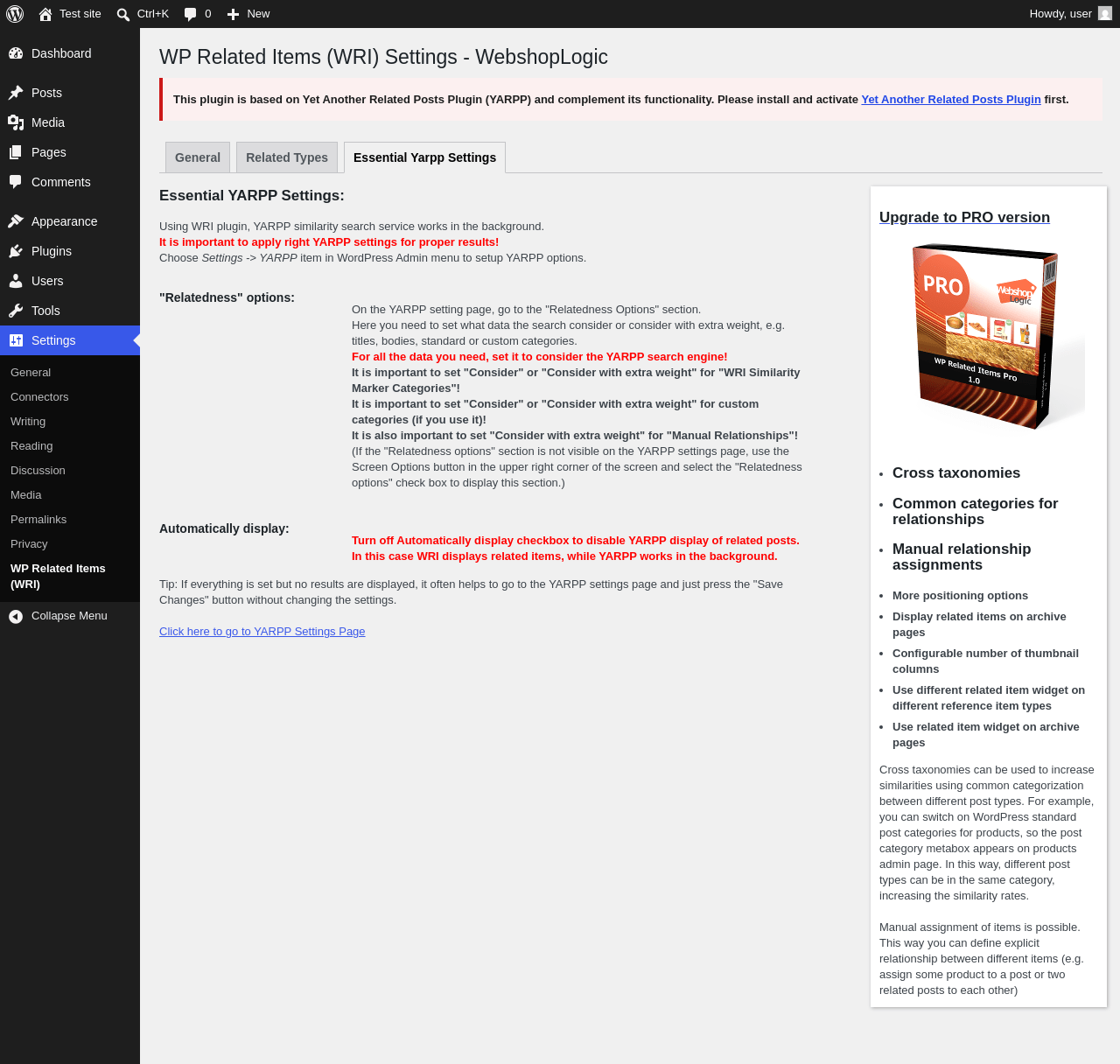Viewport: 1120px width, 1064px height.
Task: Switch to the General tab
Action: point(198,157)
